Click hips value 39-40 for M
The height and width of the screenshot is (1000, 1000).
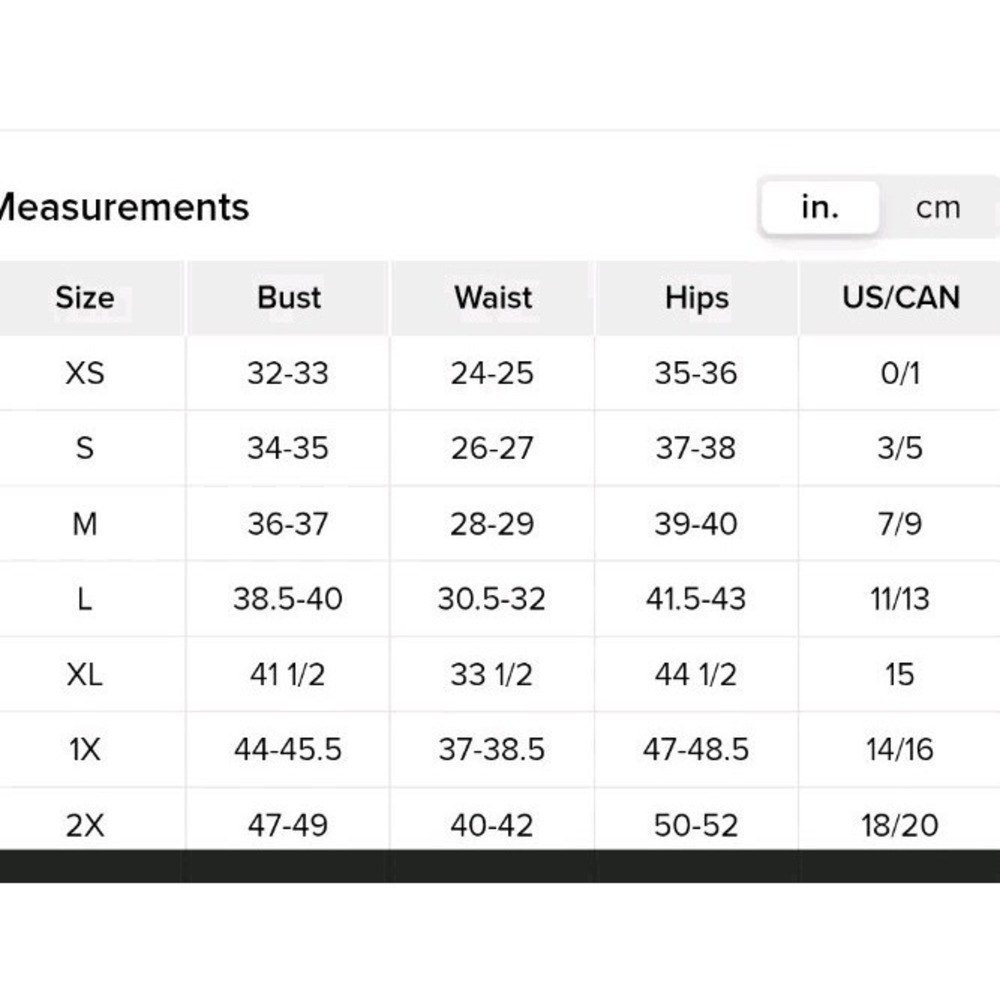[x=696, y=524]
